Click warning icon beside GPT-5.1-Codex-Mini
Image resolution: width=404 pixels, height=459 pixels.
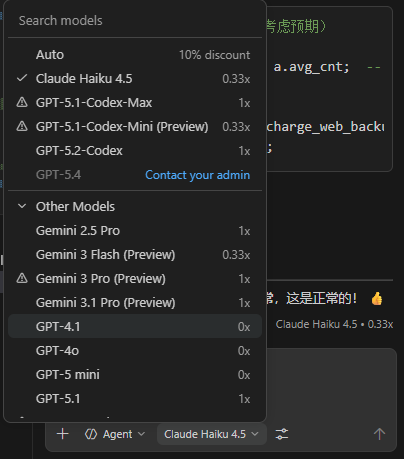tap(22, 127)
